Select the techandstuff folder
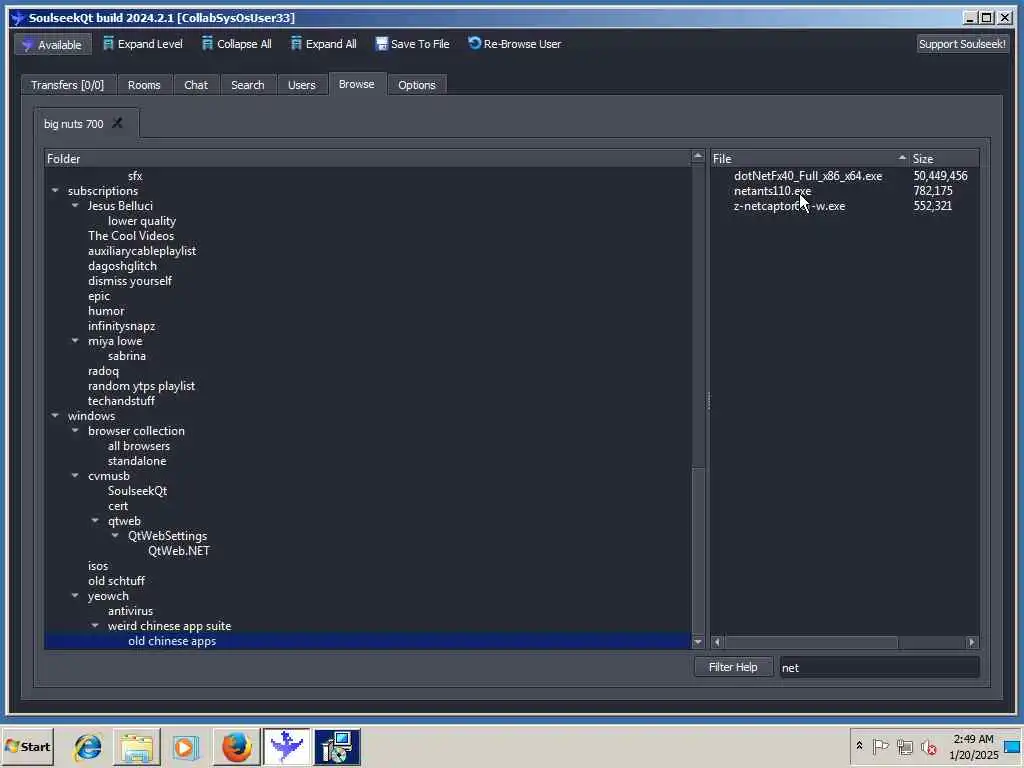Viewport: 1024px width, 768px height. [x=121, y=401]
